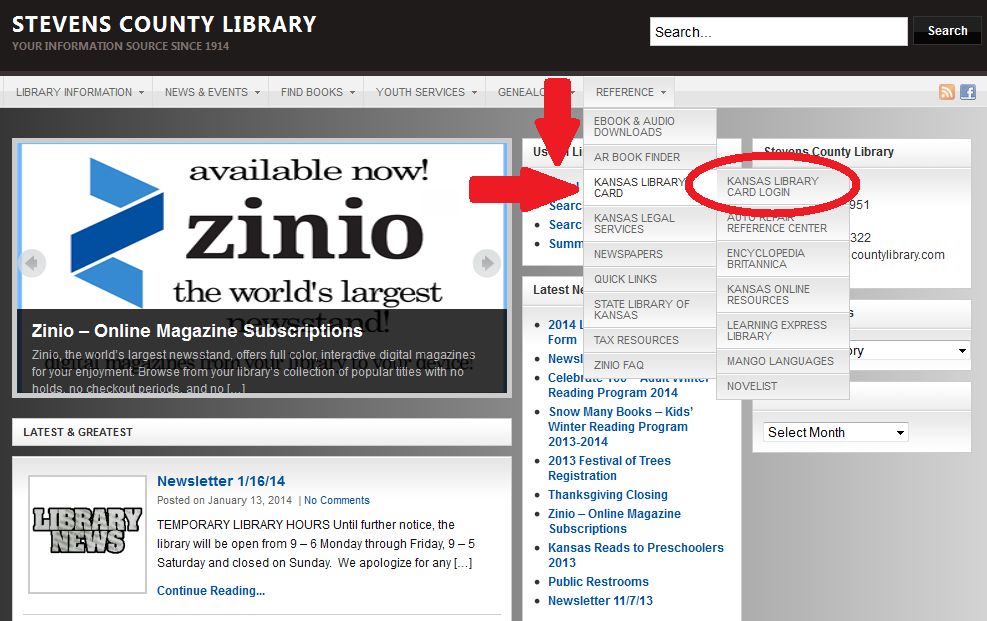987x621 pixels.
Task: Open the Select Month dropdown
Action: click(x=836, y=432)
